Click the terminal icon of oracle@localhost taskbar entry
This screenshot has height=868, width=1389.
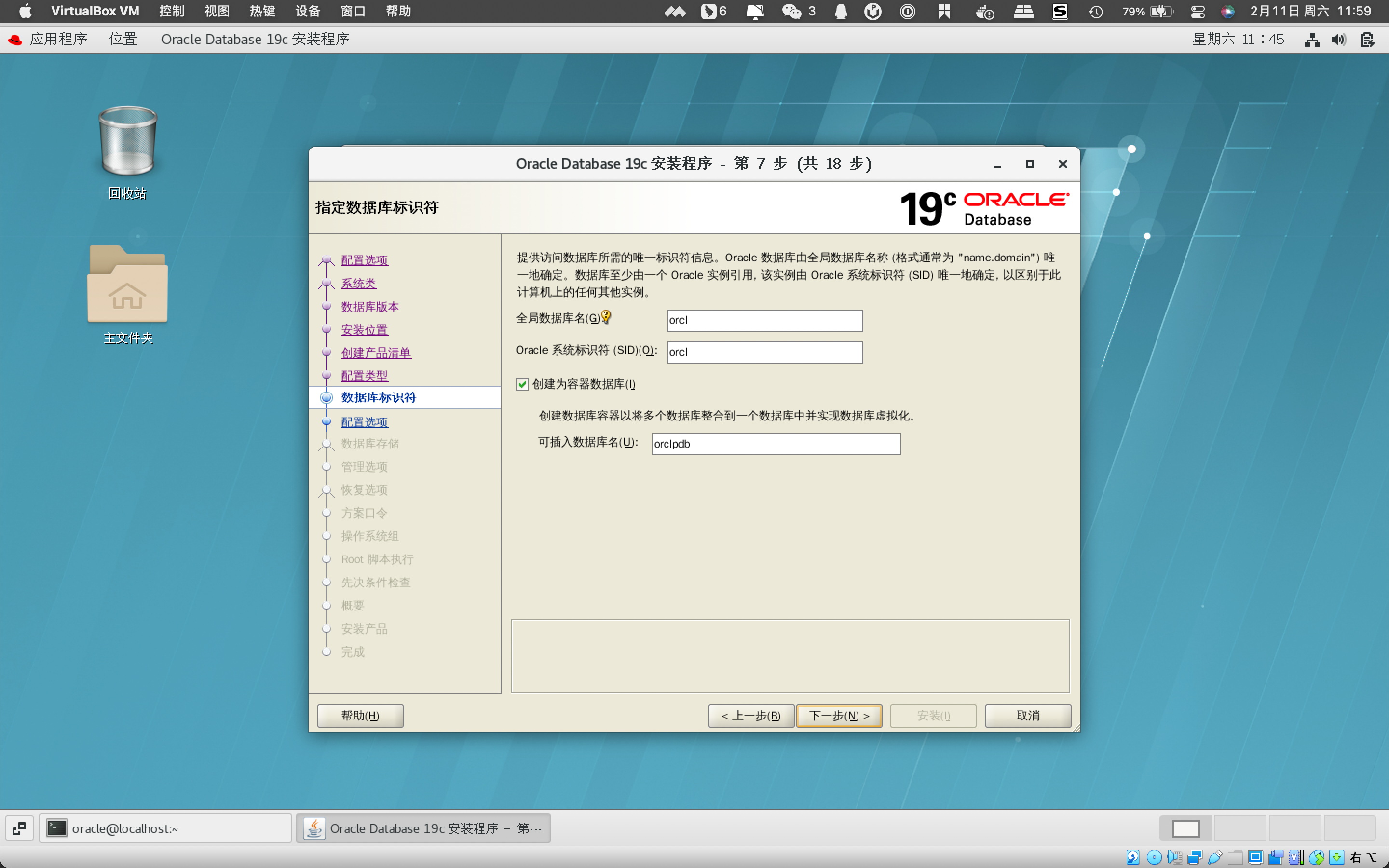click(57, 828)
